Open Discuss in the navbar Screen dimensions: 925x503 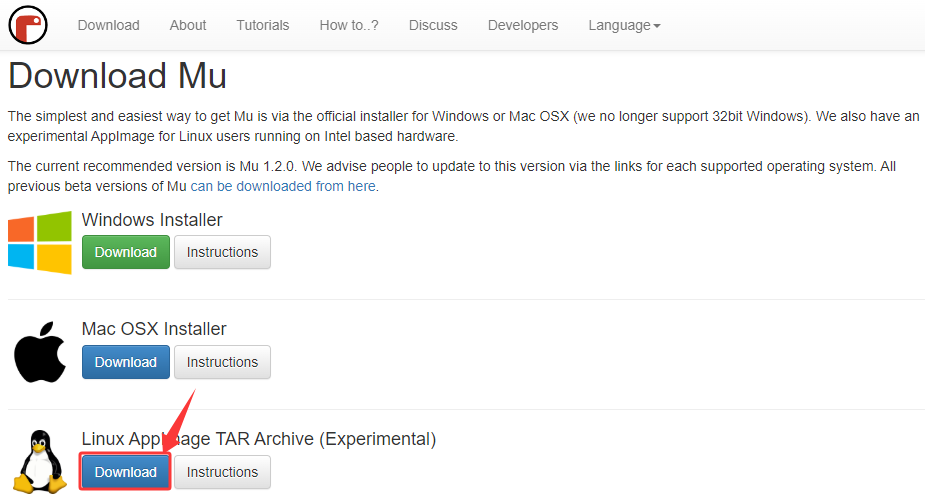[433, 25]
